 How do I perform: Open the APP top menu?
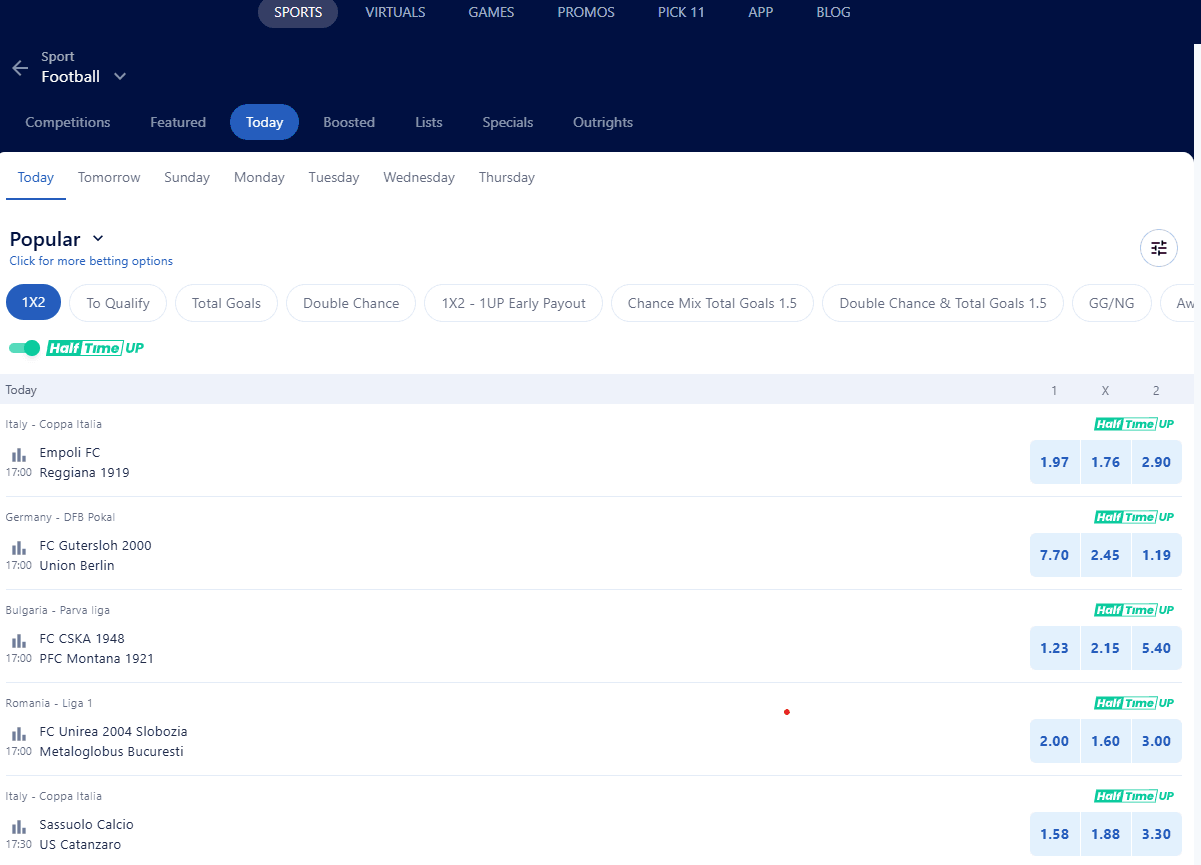pyautogui.click(x=760, y=13)
